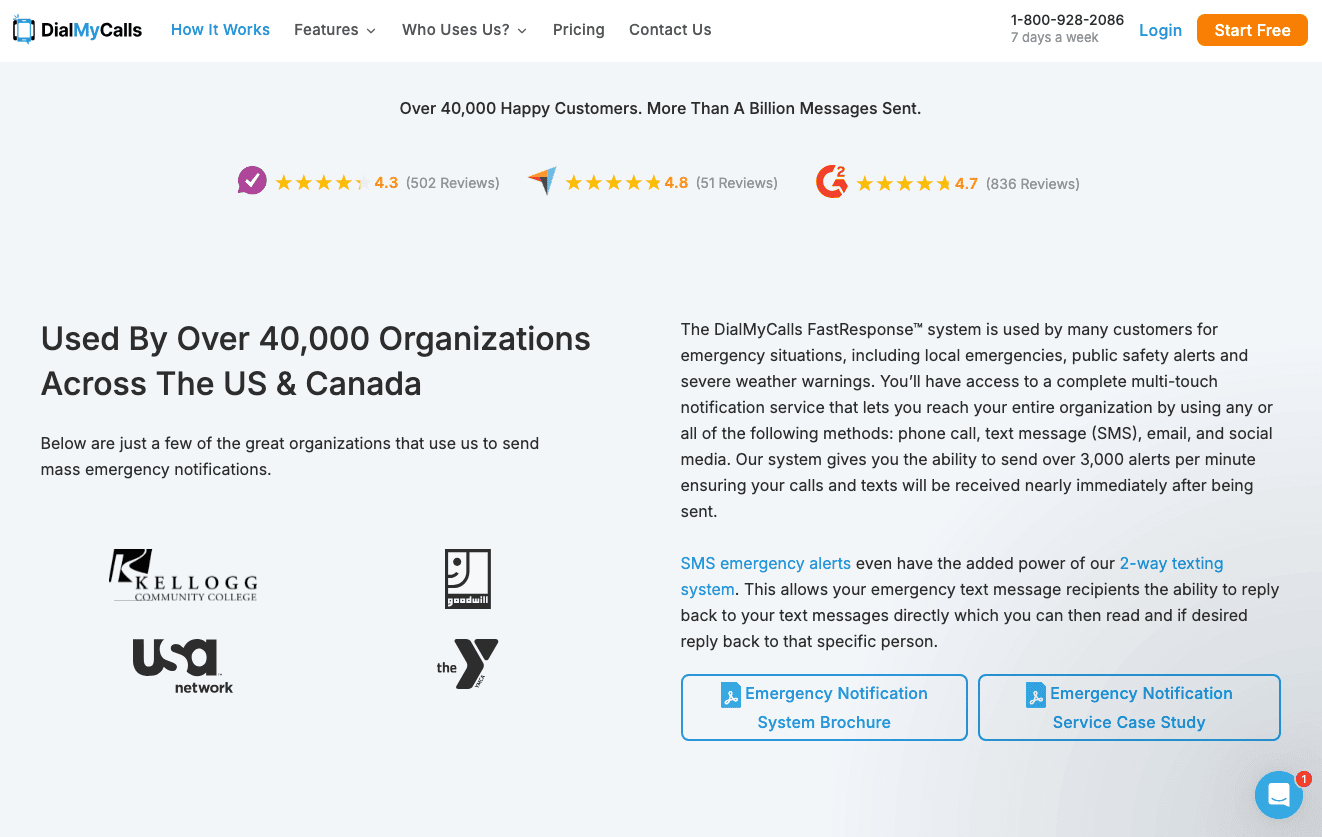Image resolution: width=1322 pixels, height=837 pixels.
Task: Expand the Features dropdown menu
Action: click(335, 30)
